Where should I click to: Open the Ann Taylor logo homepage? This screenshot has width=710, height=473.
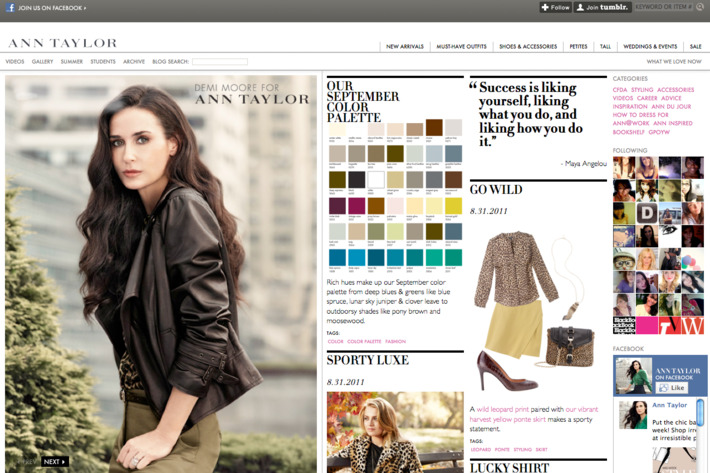pyautogui.click(x=62, y=43)
